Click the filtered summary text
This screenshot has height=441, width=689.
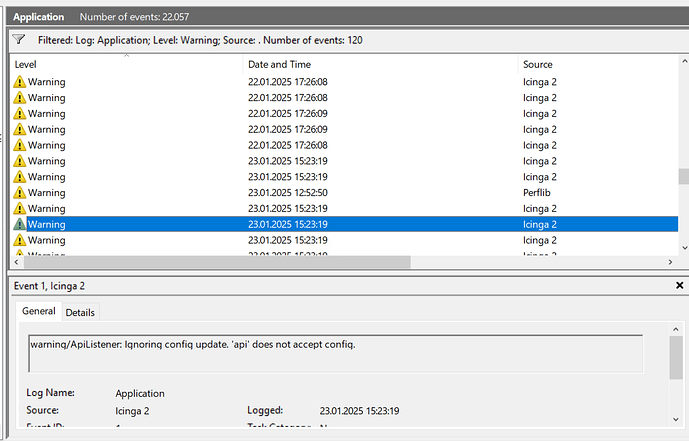(x=200, y=40)
